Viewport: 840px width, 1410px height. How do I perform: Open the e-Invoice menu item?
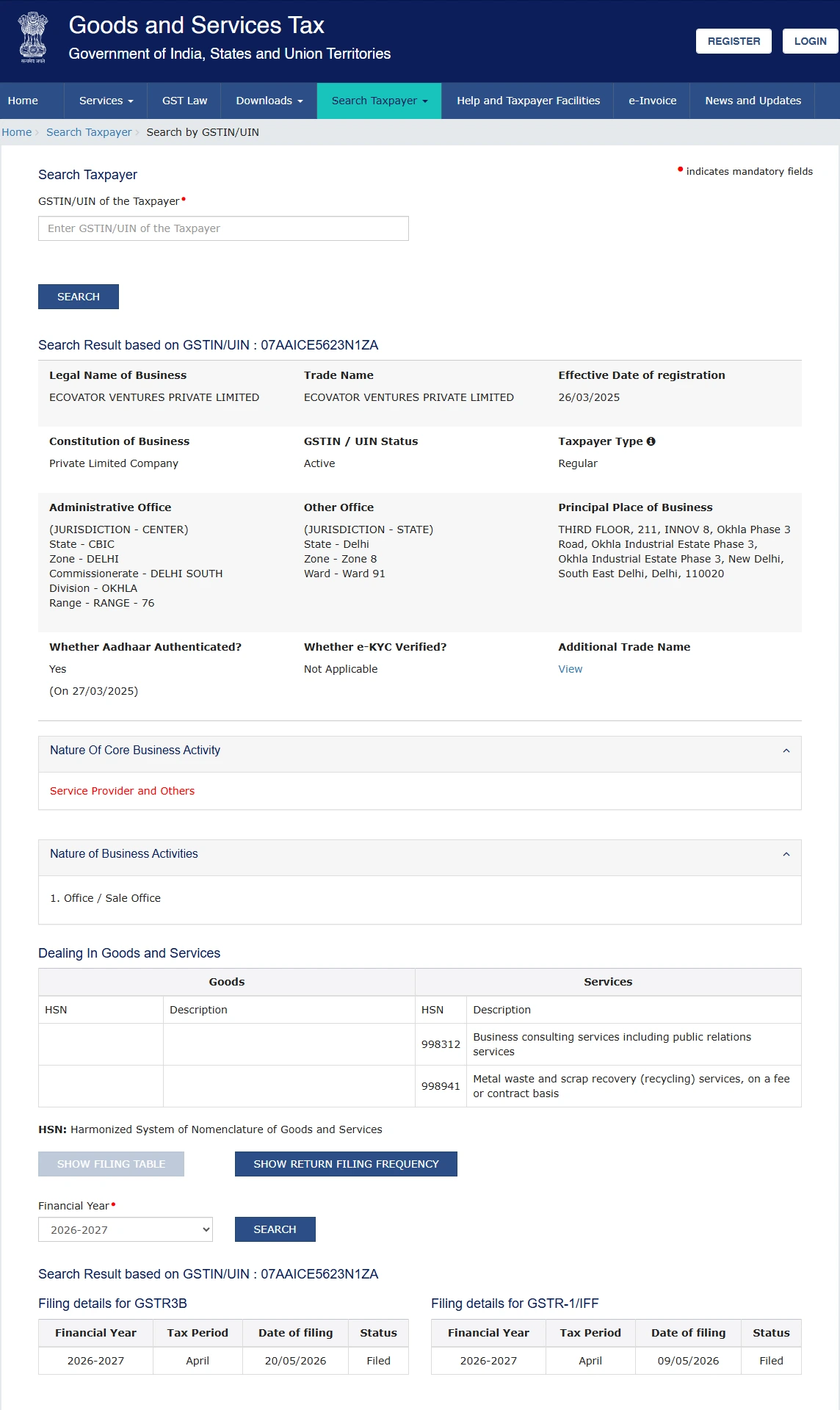(x=652, y=101)
